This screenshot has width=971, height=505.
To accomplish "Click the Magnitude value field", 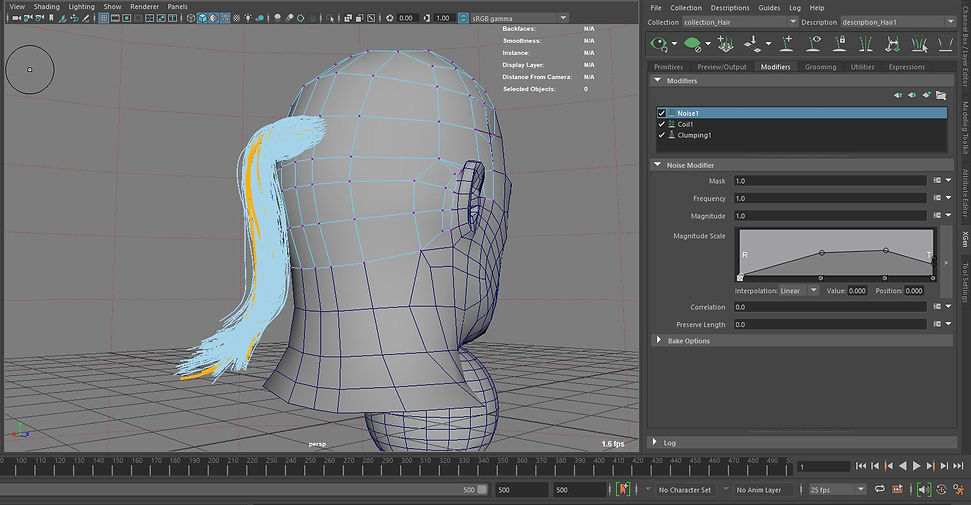I will (x=830, y=216).
